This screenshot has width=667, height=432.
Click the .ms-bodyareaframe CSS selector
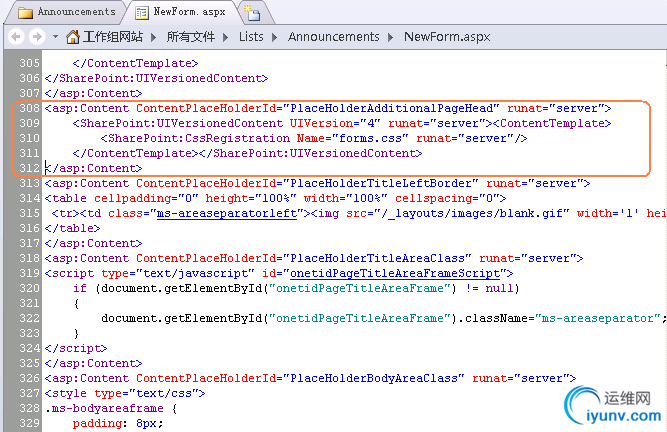point(104,409)
